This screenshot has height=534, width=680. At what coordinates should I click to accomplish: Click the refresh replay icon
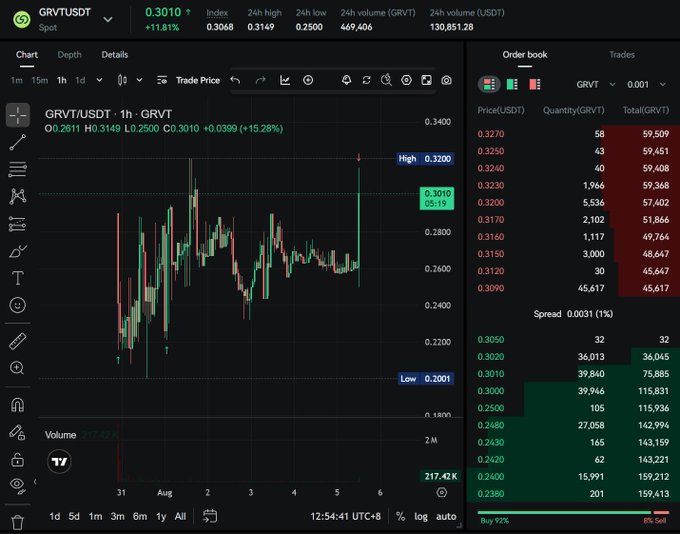point(366,80)
